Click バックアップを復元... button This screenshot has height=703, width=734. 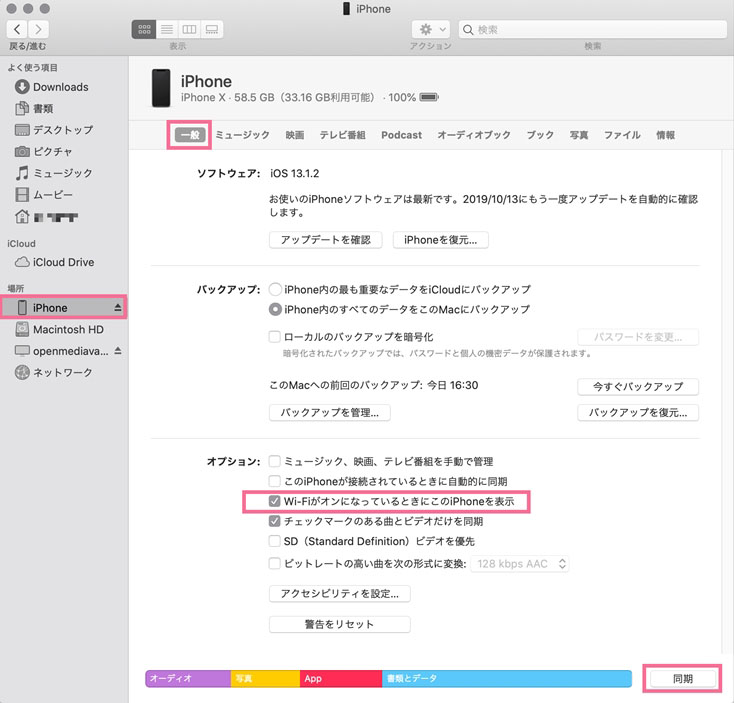tap(638, 412)
